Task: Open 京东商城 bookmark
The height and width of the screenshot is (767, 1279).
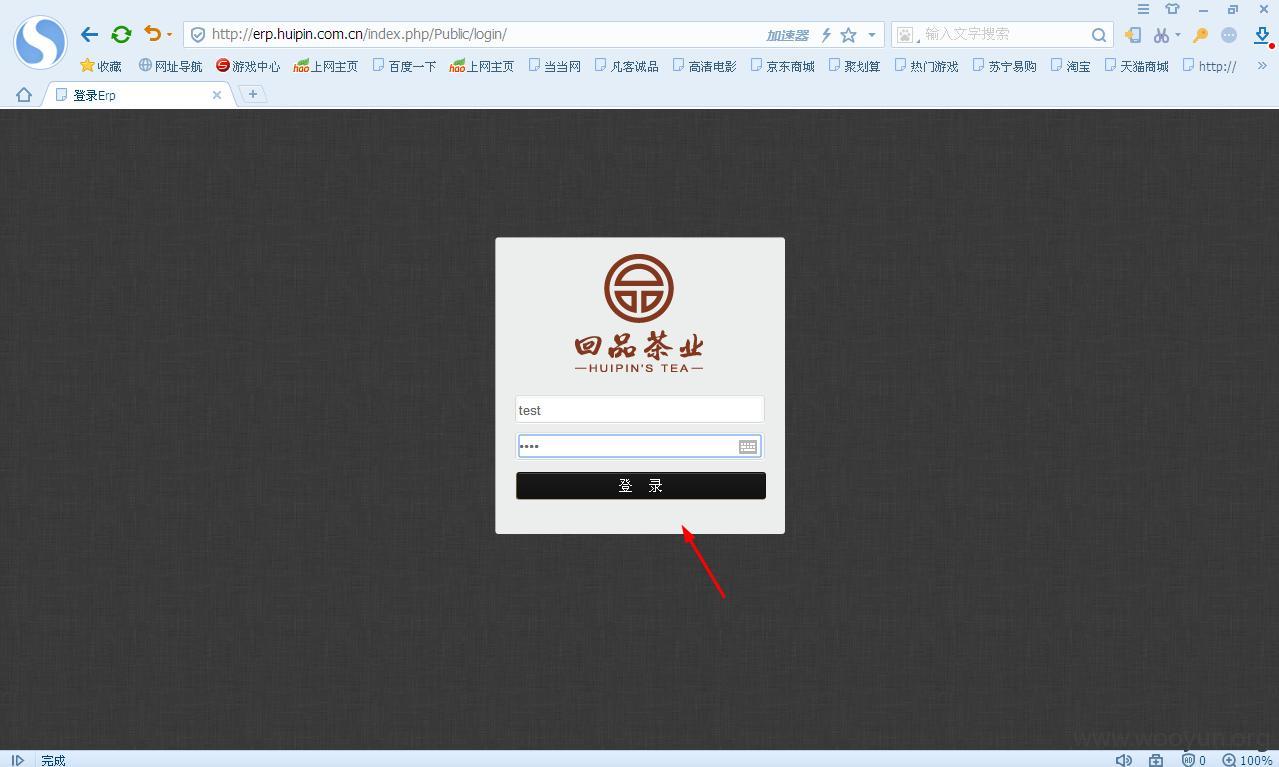Action: pos(783,66)
